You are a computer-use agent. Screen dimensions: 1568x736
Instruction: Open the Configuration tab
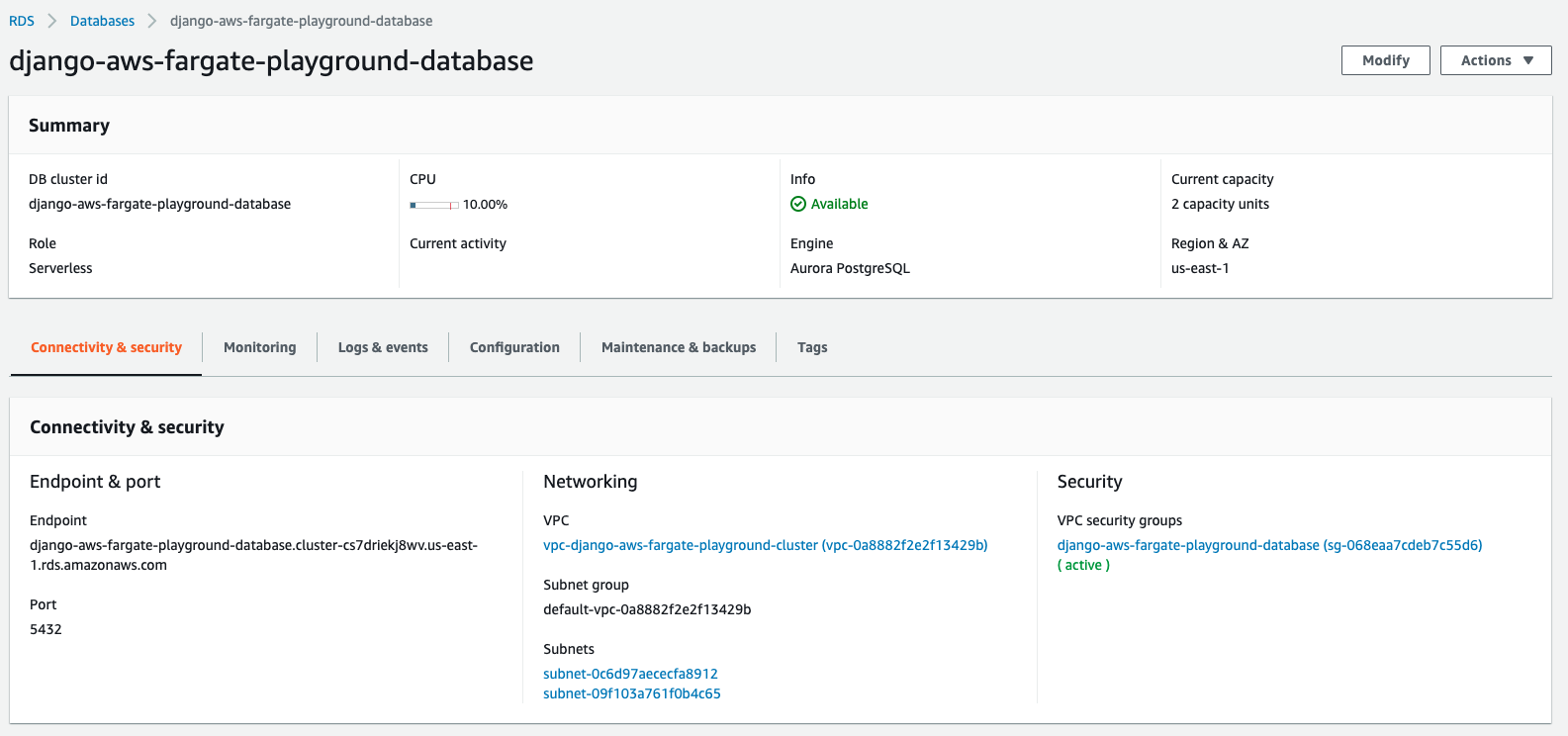point(514,347)
